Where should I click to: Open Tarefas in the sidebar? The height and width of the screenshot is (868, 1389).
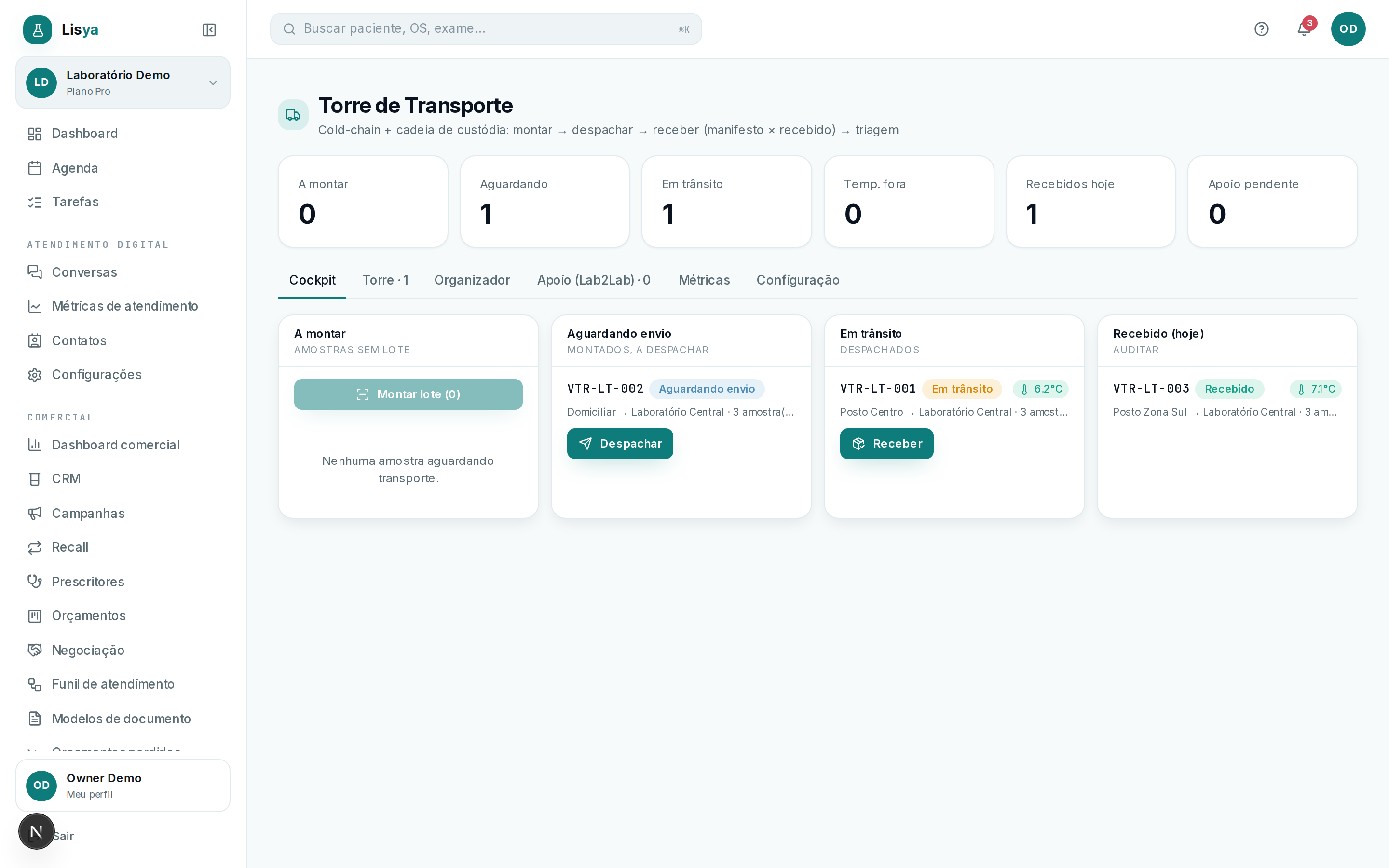pyautogui.click(x=75, y=202)
